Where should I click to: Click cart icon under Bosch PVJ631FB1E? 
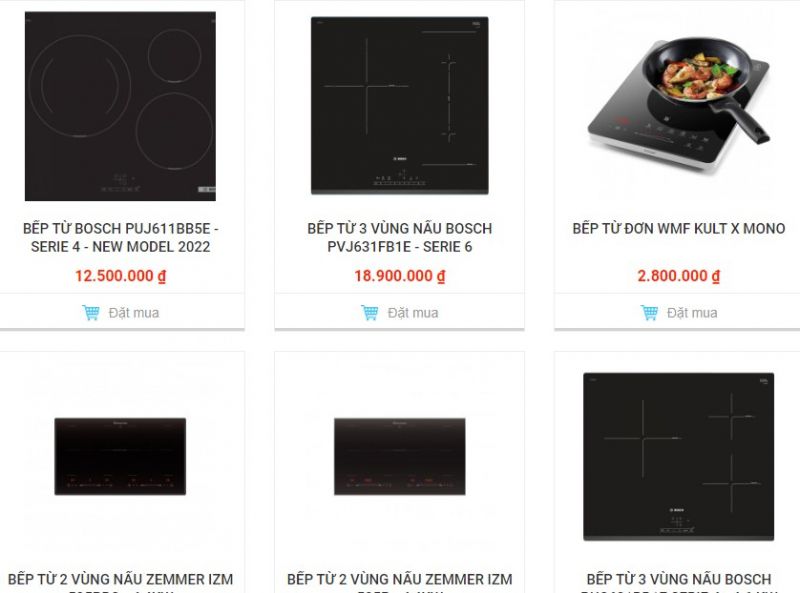pyautogui.click(x=370, y=313)
